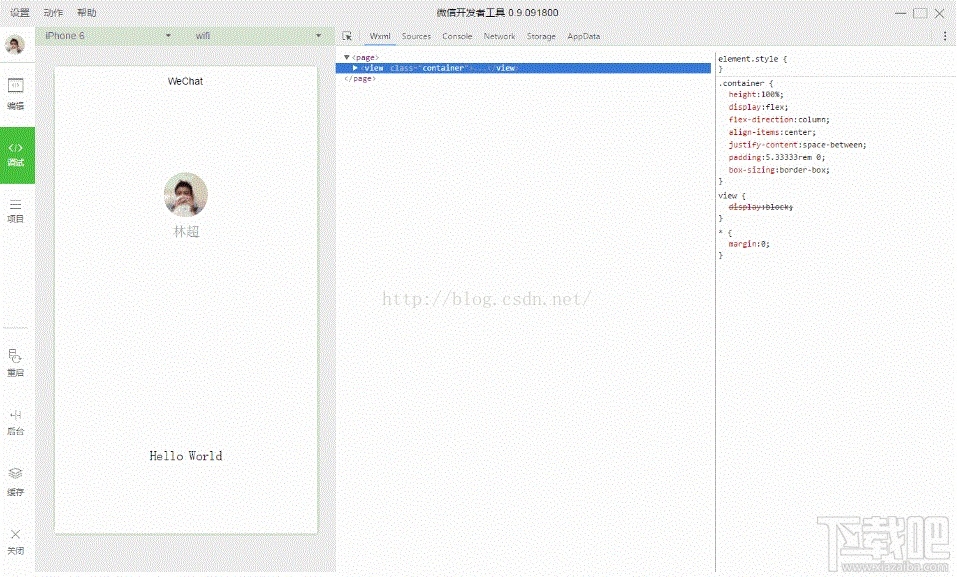Collapse the <page> tree node
This screenshot has height=577, width=957.
347,57
